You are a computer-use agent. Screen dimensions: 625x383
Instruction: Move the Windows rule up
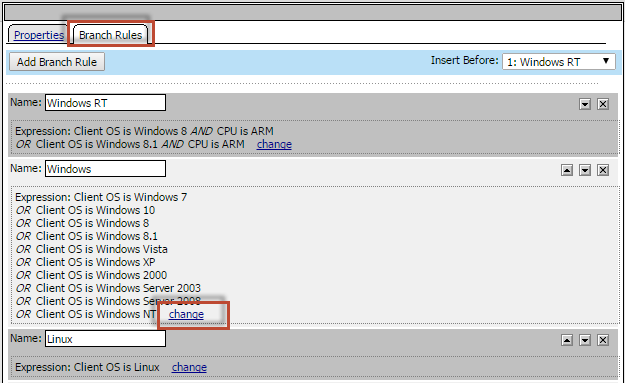tap(567, 171)
